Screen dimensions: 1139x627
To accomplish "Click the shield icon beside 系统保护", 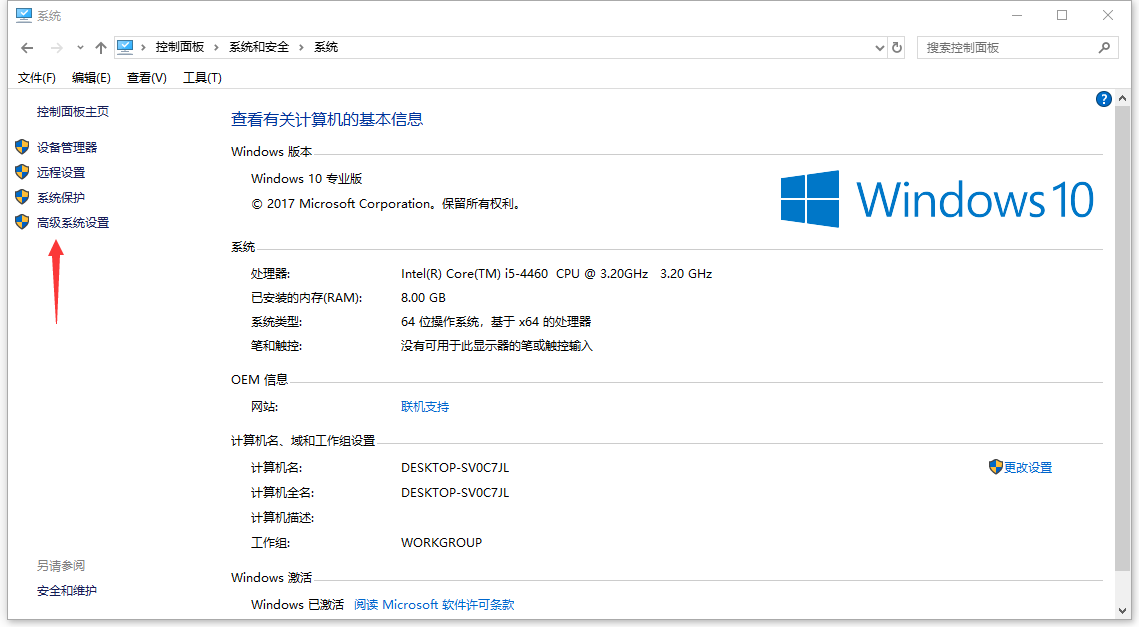I will point(22,197).
